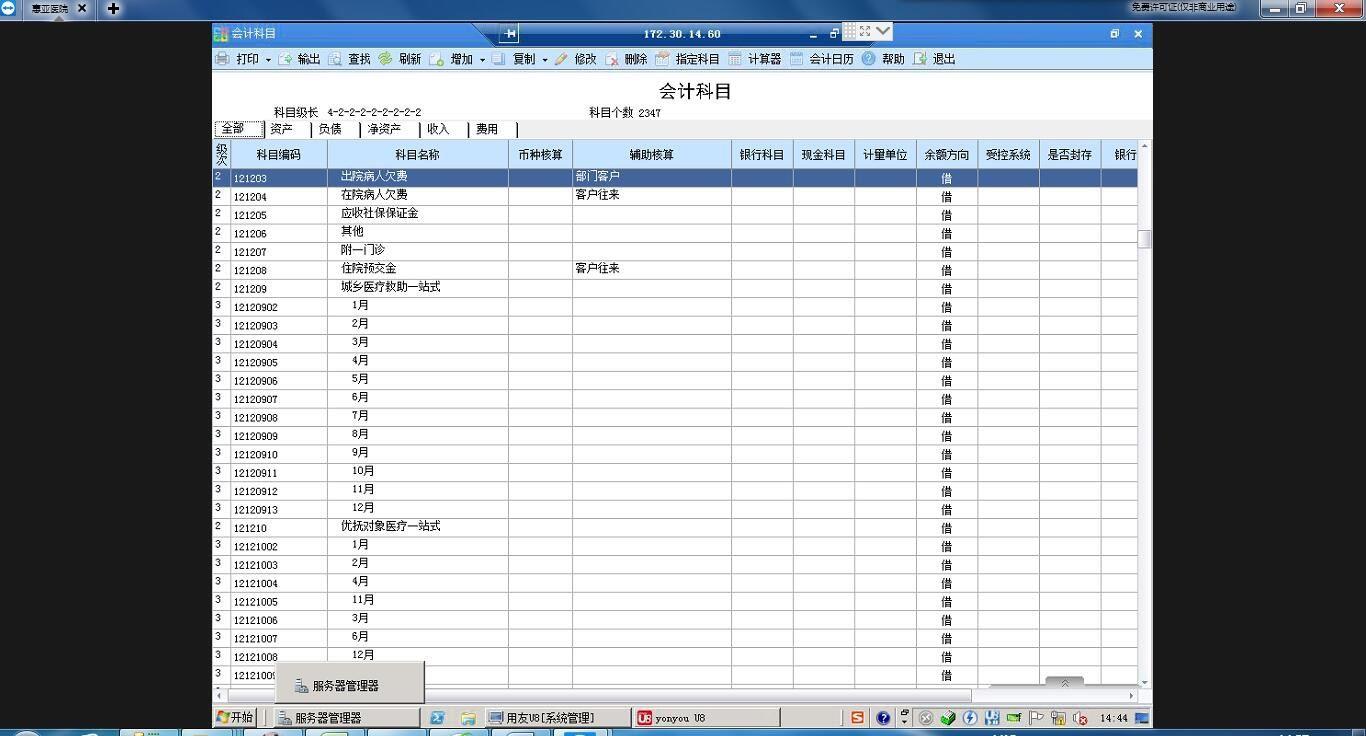Click the 输出 export toolbar icon
Screen dimensions: 1366x736
point(285,59)
